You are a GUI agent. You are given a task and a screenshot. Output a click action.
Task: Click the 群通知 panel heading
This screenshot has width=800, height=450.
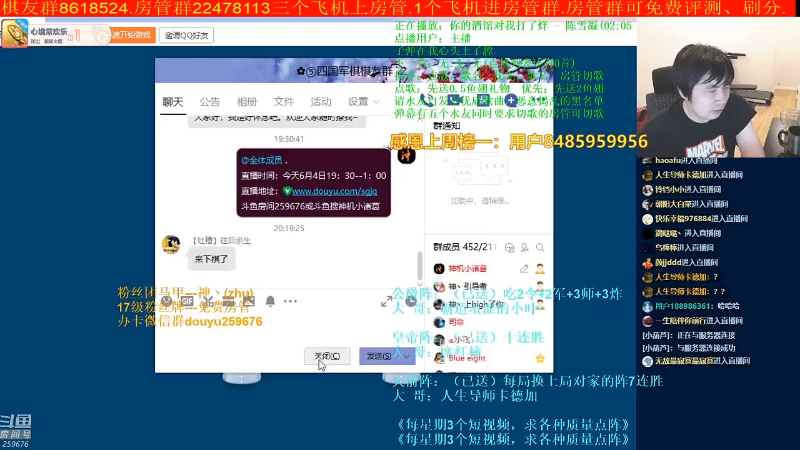(446, 126)
